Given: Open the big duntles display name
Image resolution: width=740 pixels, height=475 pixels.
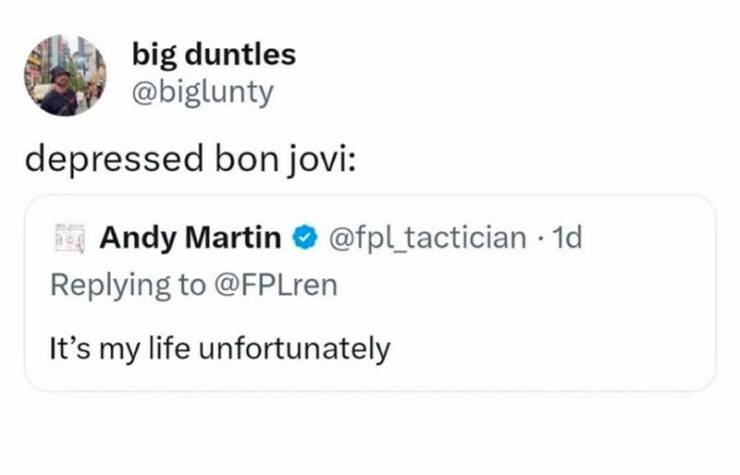Looking at the screenshot, I should click(214, 54).
